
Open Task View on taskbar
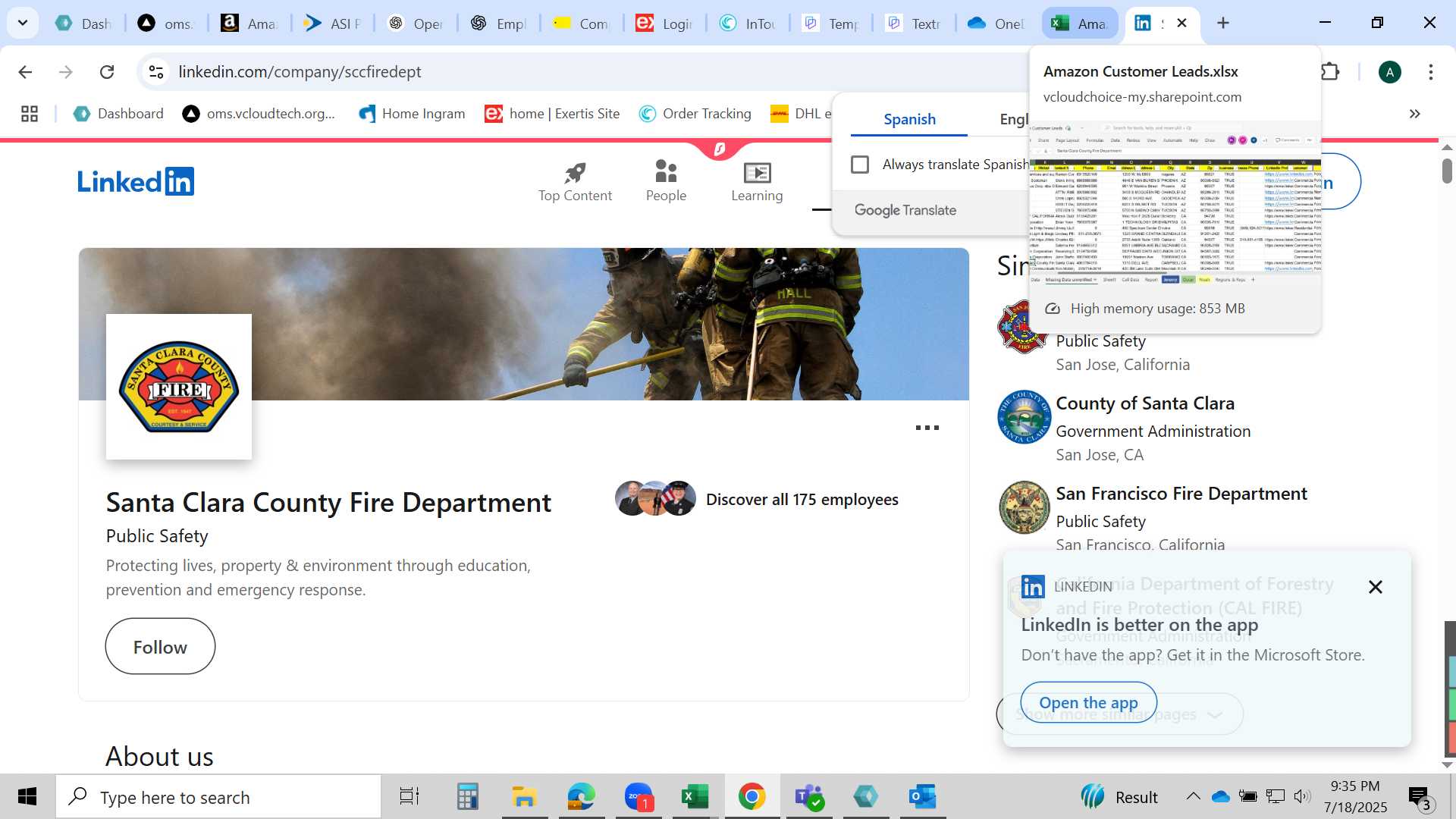tap(409, 797)
